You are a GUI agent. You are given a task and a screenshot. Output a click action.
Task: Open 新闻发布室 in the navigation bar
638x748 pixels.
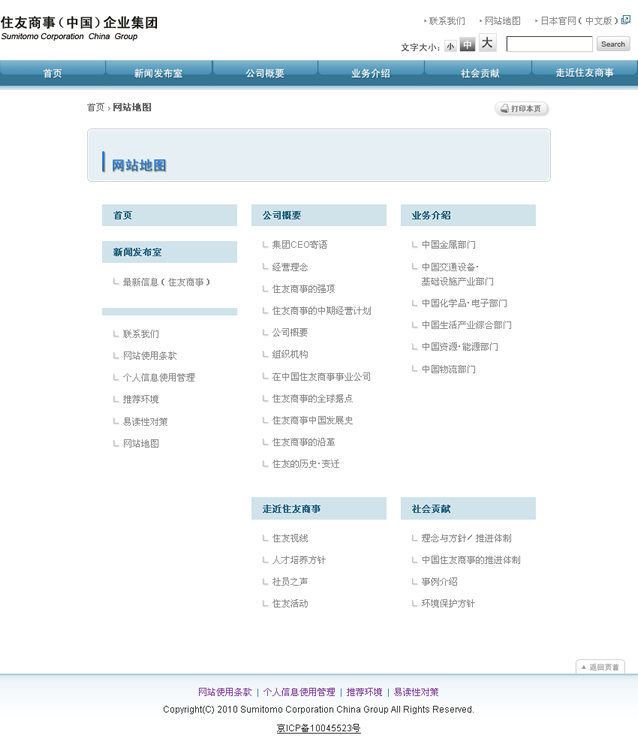coord(158,73)
